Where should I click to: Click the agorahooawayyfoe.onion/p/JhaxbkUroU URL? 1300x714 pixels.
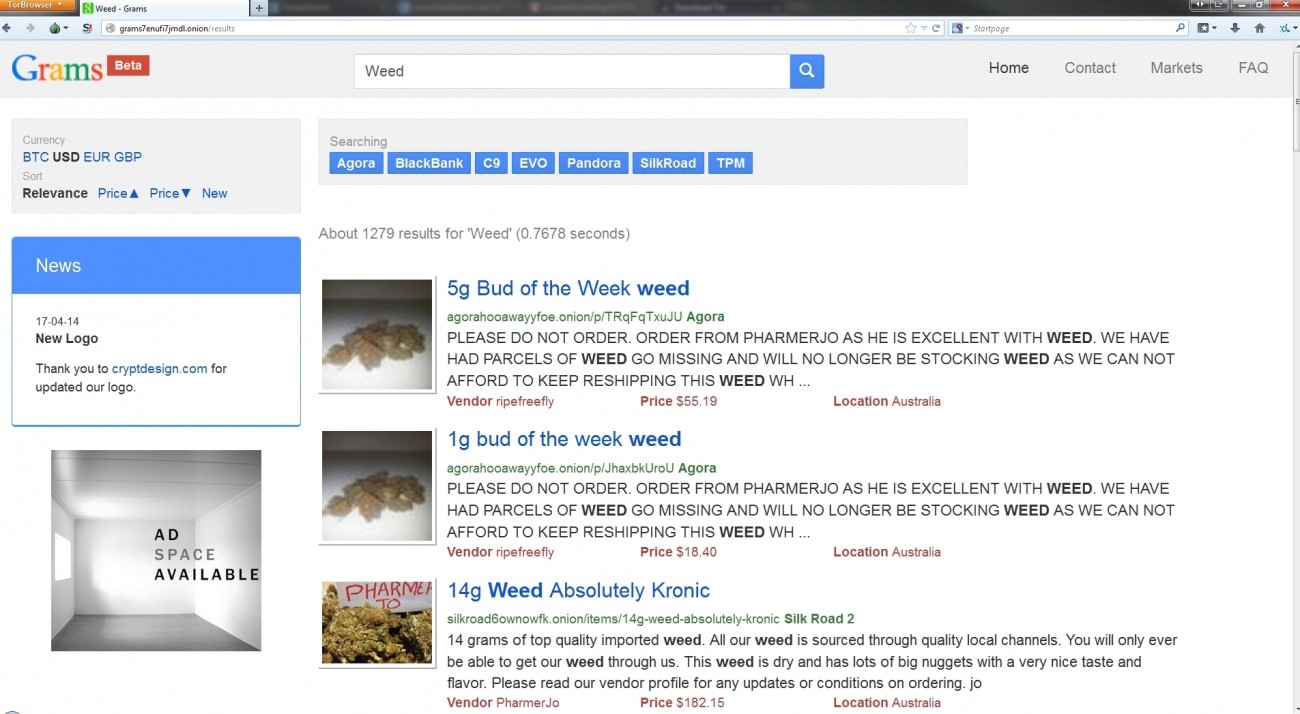coord(560,468)
